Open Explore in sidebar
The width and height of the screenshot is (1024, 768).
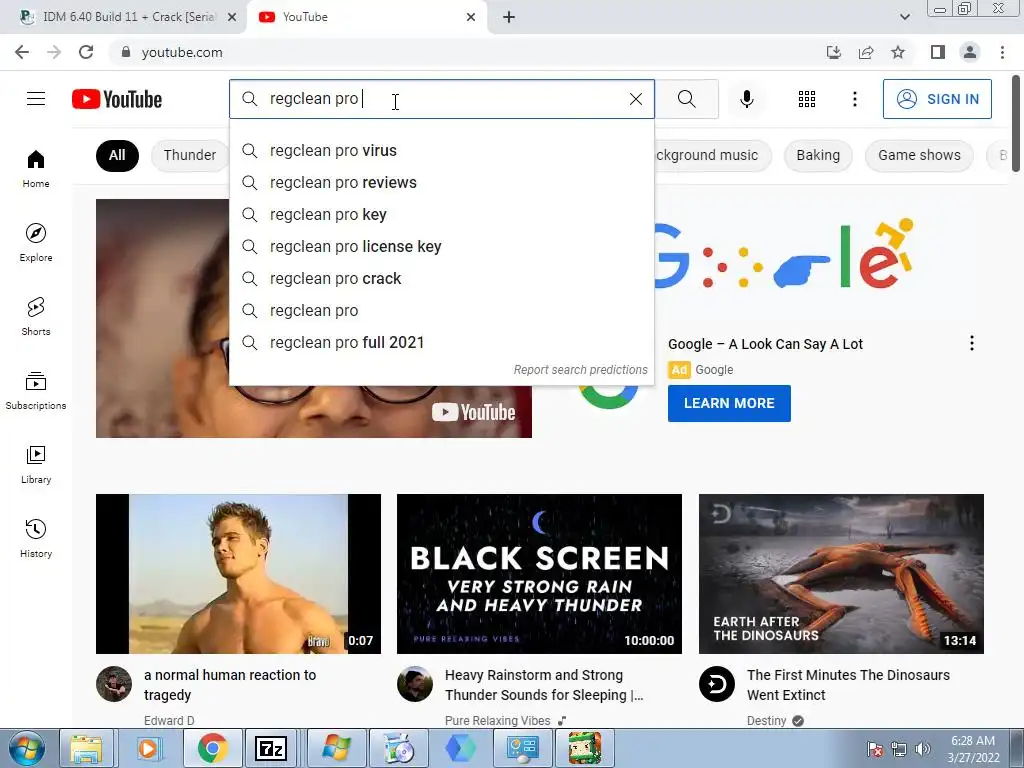click(x=36, y=242)
